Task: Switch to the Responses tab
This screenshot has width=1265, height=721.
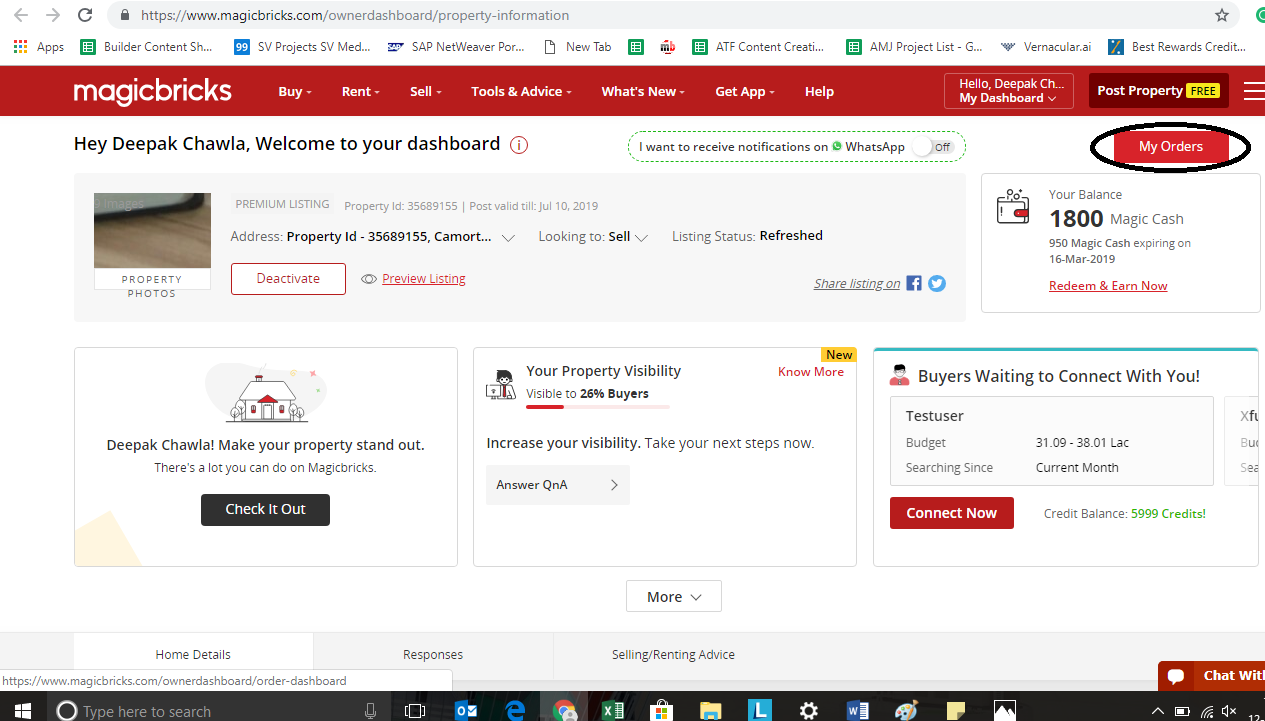Action: [x=433, y=655]
